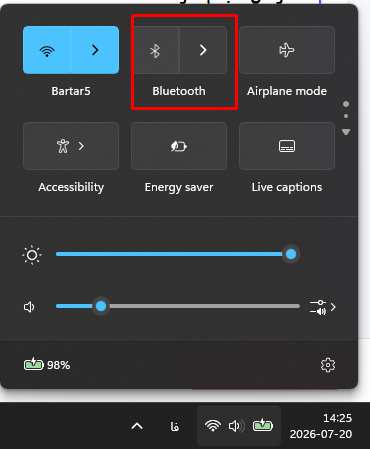The width and height of the screenshot is (370, 449).
Task: Click taskbar Wi-Fi tray icon
Action: [213, 426]
